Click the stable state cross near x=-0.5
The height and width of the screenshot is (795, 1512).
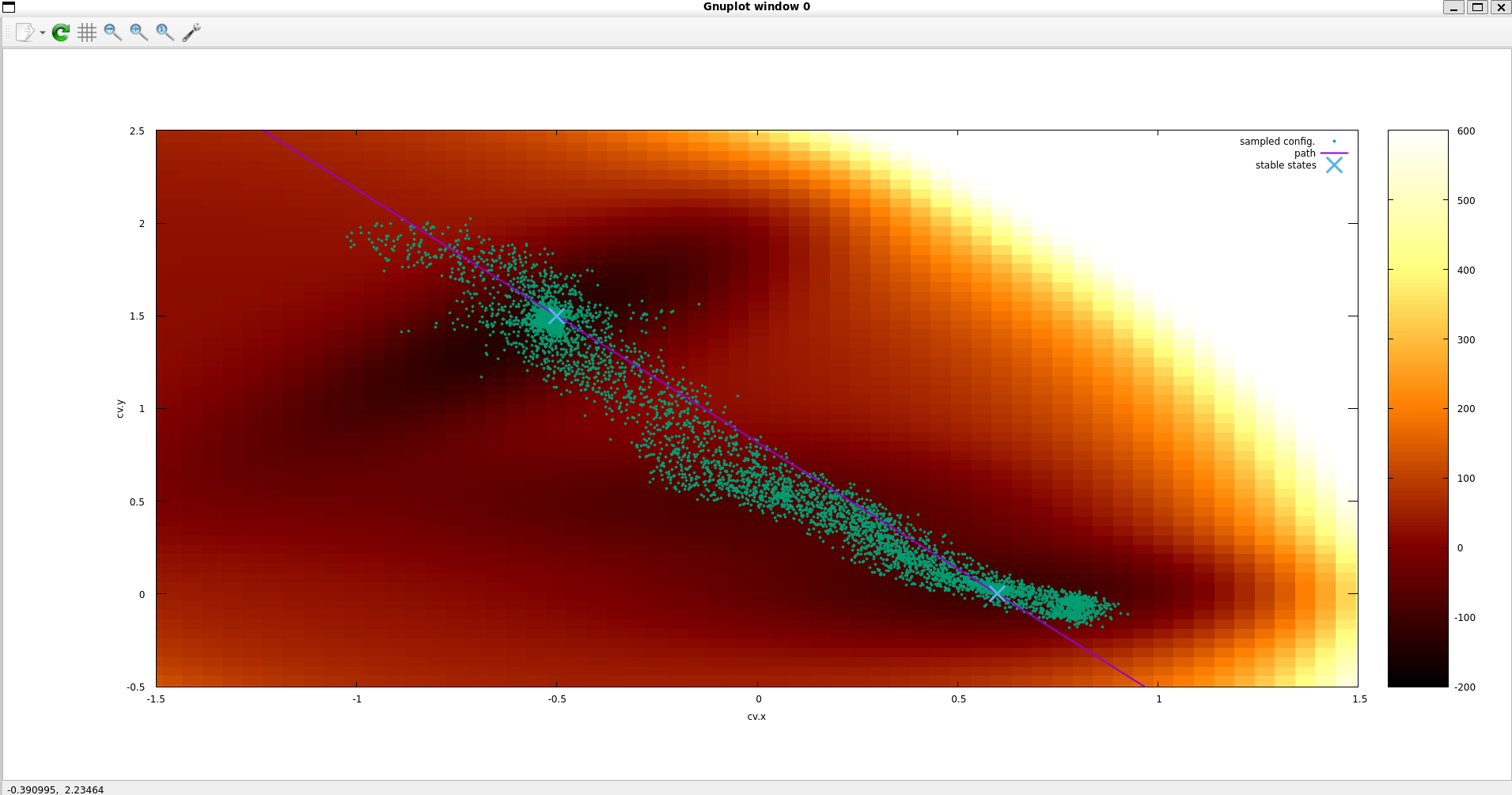pyautogui.click(x=556, y=316)
